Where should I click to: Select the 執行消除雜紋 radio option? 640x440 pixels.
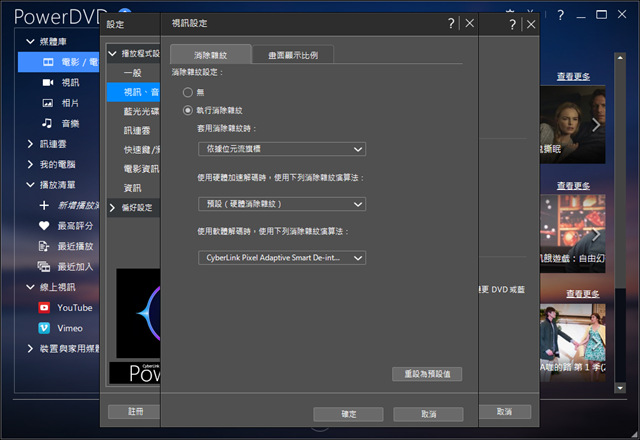click(x=187, y=110)
